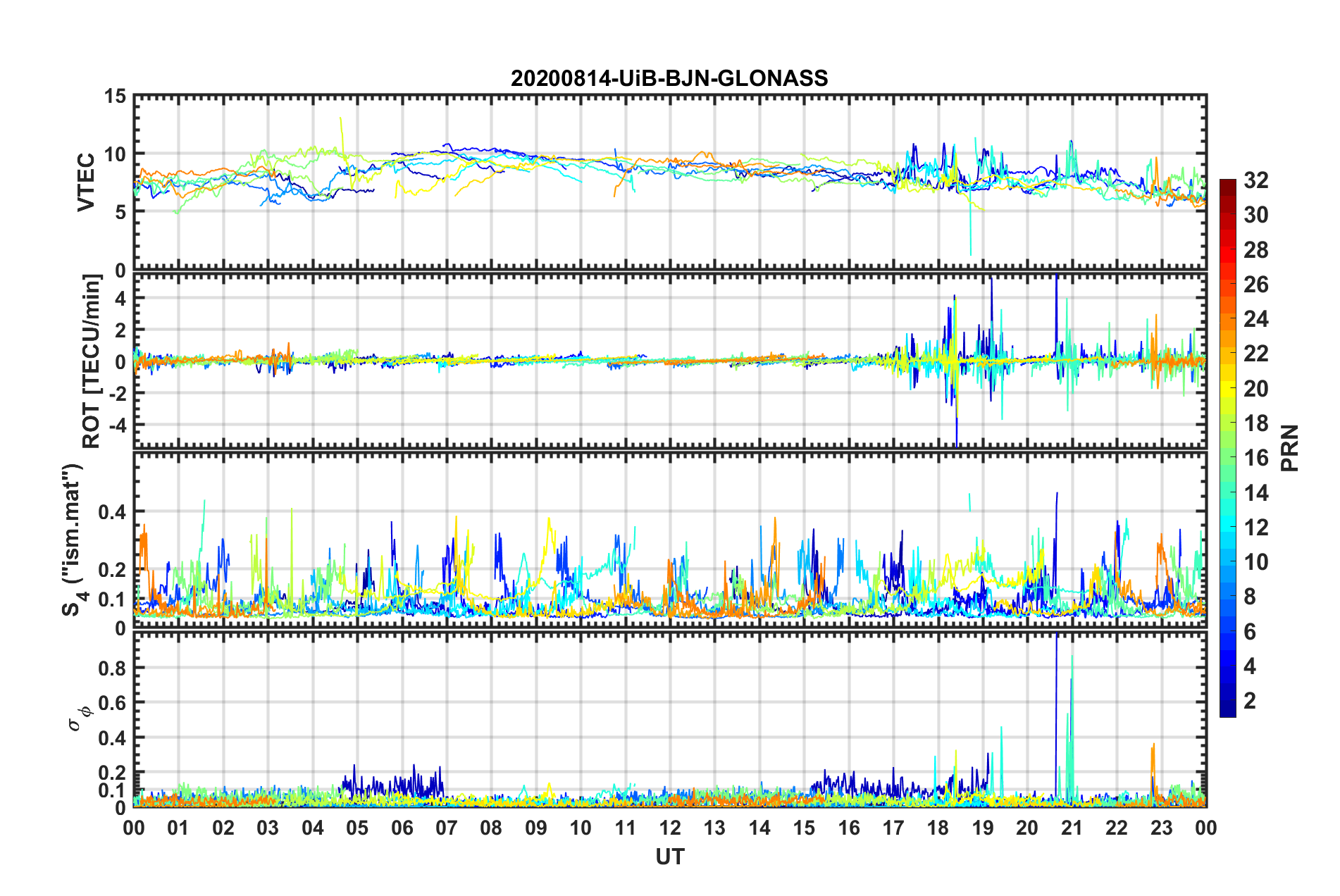Click the plot title 20200814-UiB-BJN-GLONASS
This screenshot has width=1340, height=896.
pyautogui.click(x=669, y=78)
